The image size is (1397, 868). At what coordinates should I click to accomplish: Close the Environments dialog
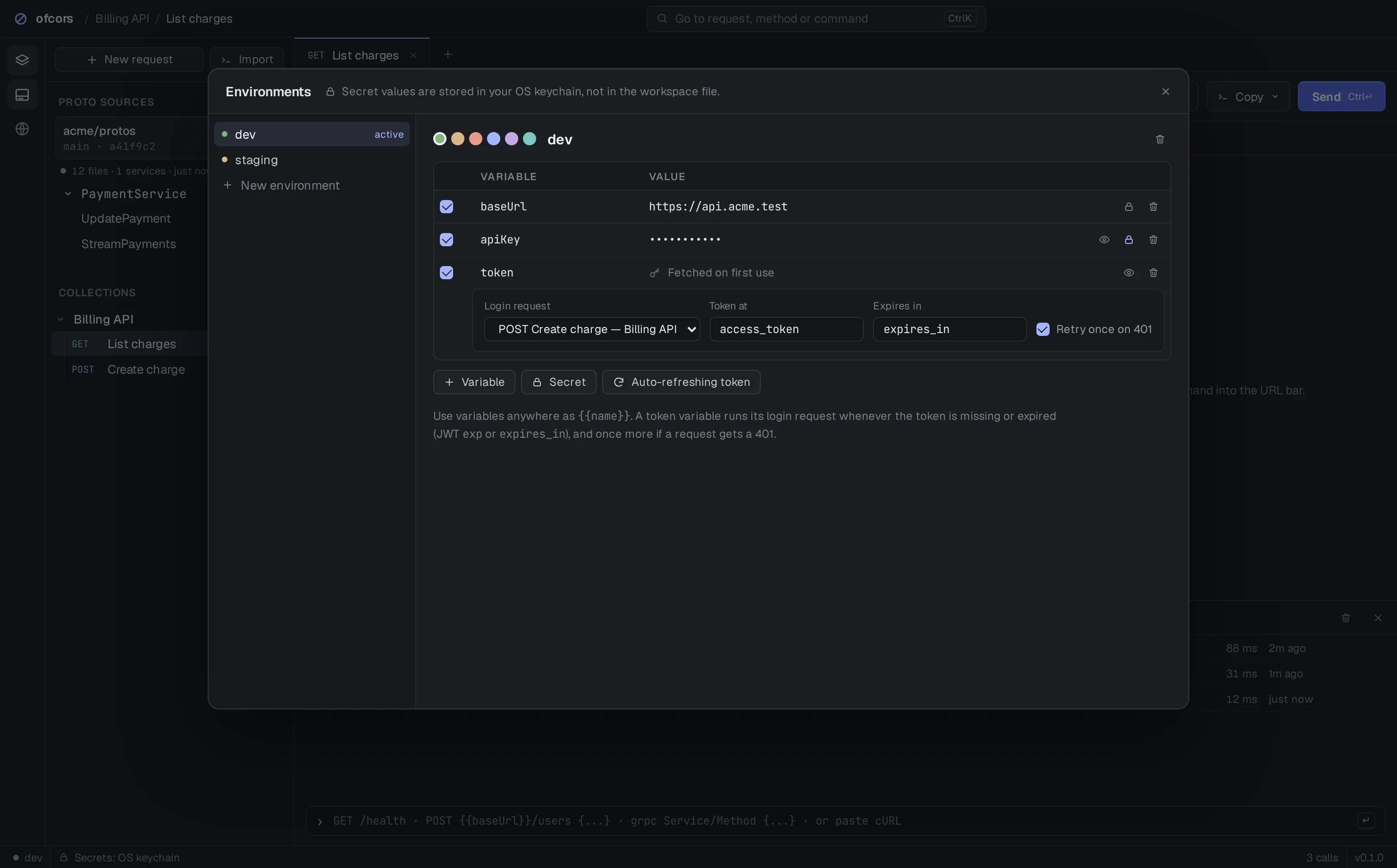pyautogui.click(x=1165, y=92)
